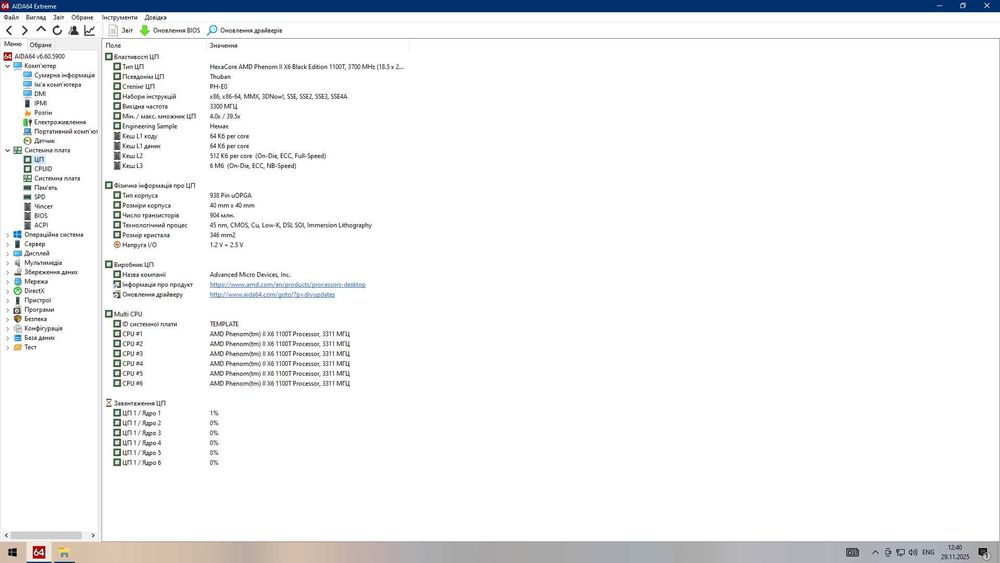Open the Windows Start button
The height and width of the screenshot is (563, 1000).
coord(12,552)
